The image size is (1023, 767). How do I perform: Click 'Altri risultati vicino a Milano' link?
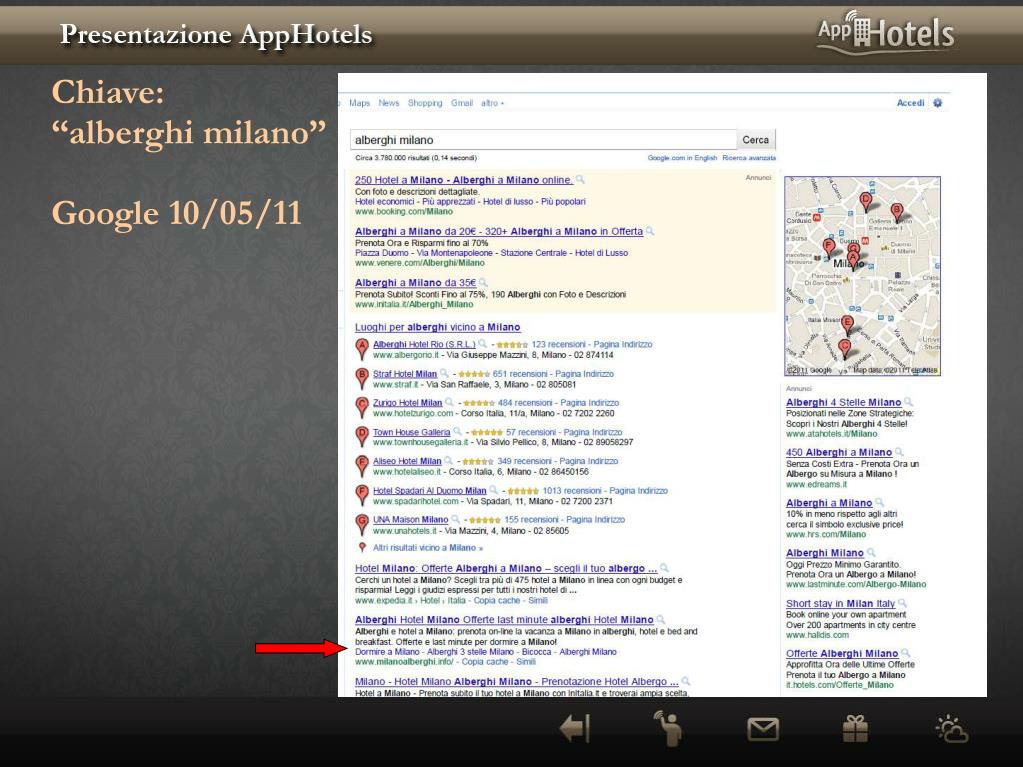(428, 548)
